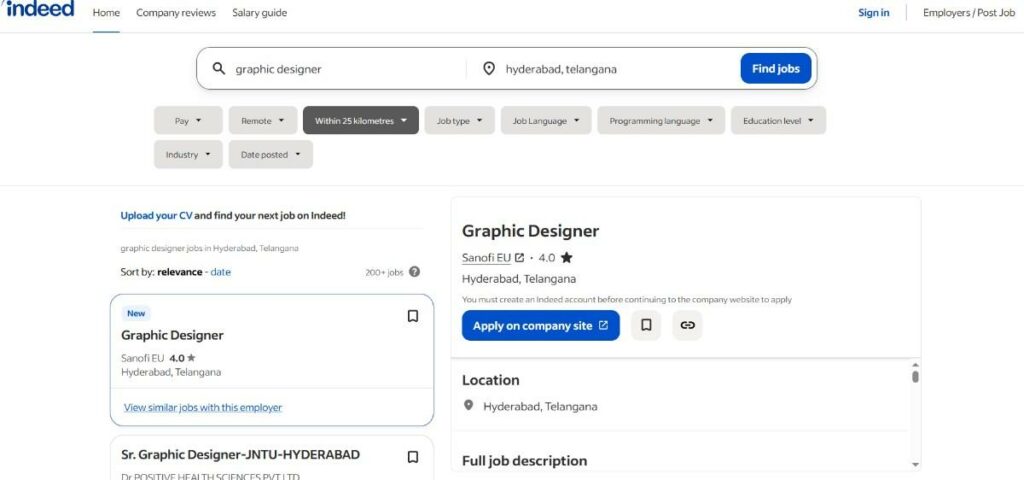Open Employers / Post Job page
This screenshot has height=480, width=1024.
pyautogui.click(x=968, y=12)
